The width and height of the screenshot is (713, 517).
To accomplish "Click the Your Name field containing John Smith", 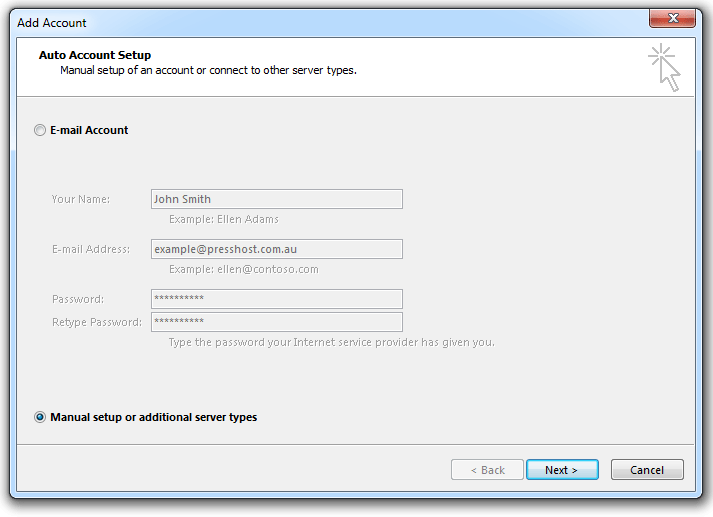I will (x=276, y=199).
